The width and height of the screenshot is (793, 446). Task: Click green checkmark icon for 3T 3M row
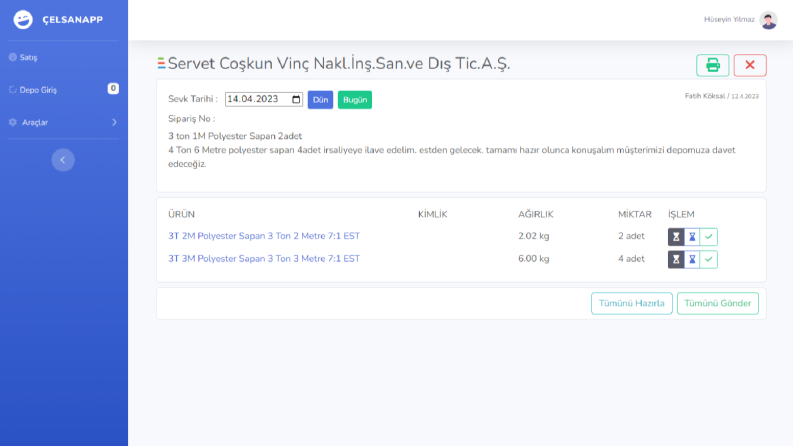pyautogui.click(x=709, y=259)
